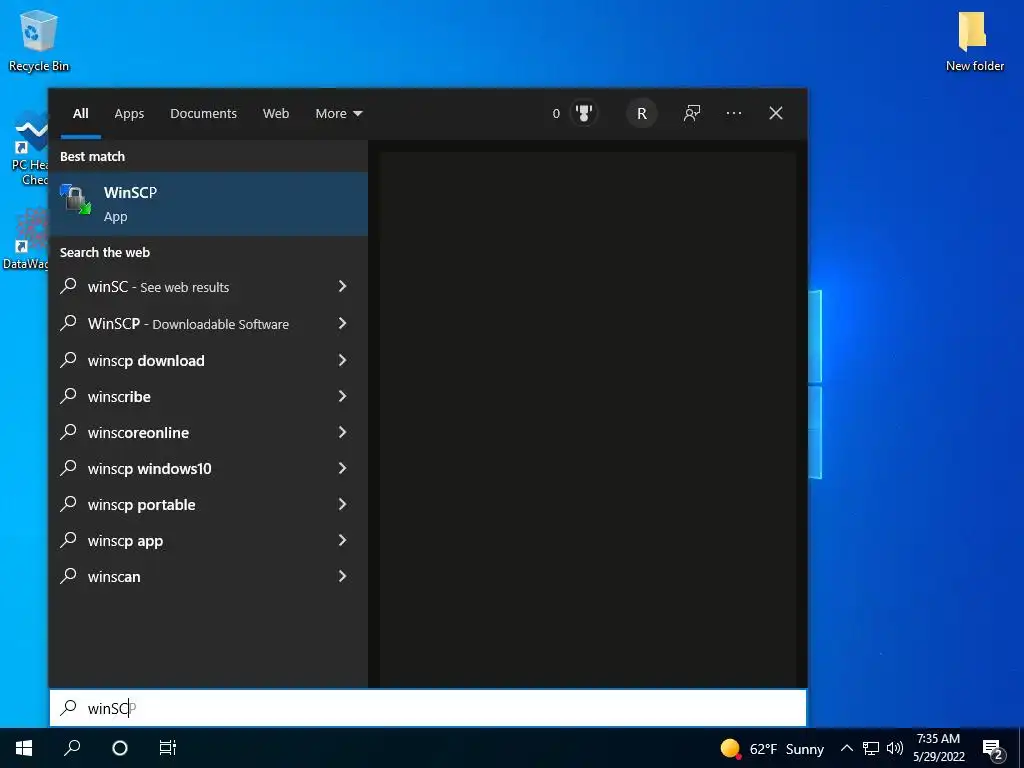This screenshot has height=768, width=1024.
Task: Expand arrow for WinSCP Downloadable Software
Action: point(342,323)
